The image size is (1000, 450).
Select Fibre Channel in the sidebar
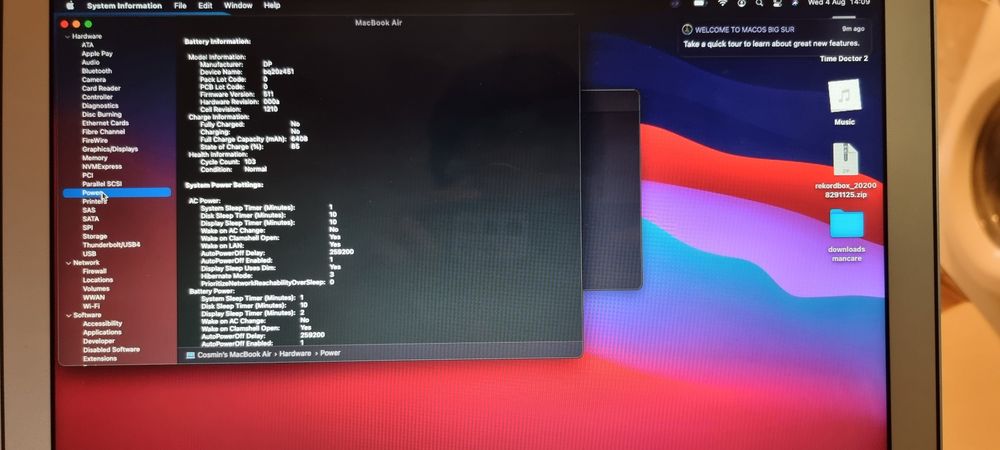tap(103, 132)
